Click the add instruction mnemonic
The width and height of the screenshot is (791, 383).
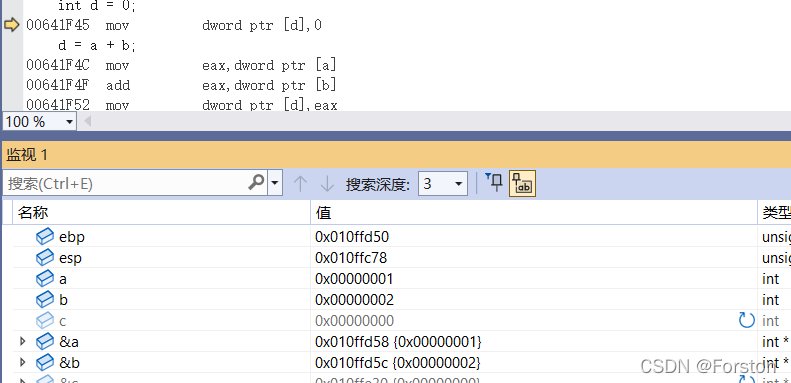pos(118,85)
